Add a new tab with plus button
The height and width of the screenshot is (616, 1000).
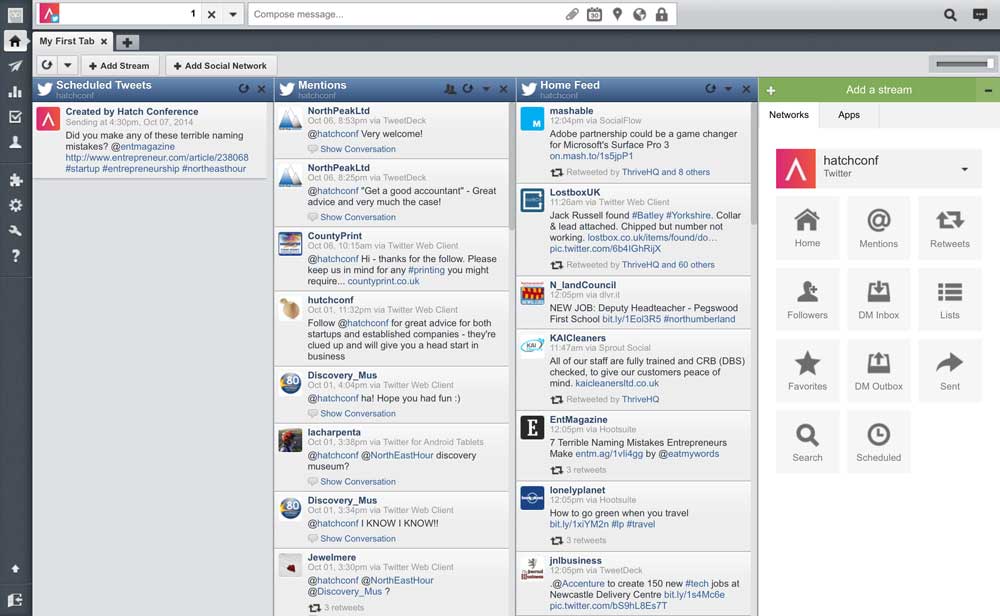click(127, 43)
